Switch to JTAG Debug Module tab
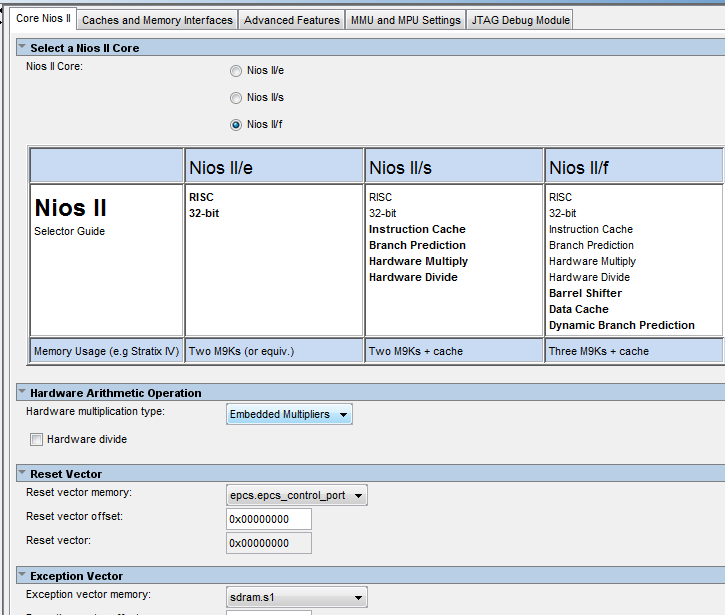The width and height of the screenshot is (725, 615). pos(520,20)
